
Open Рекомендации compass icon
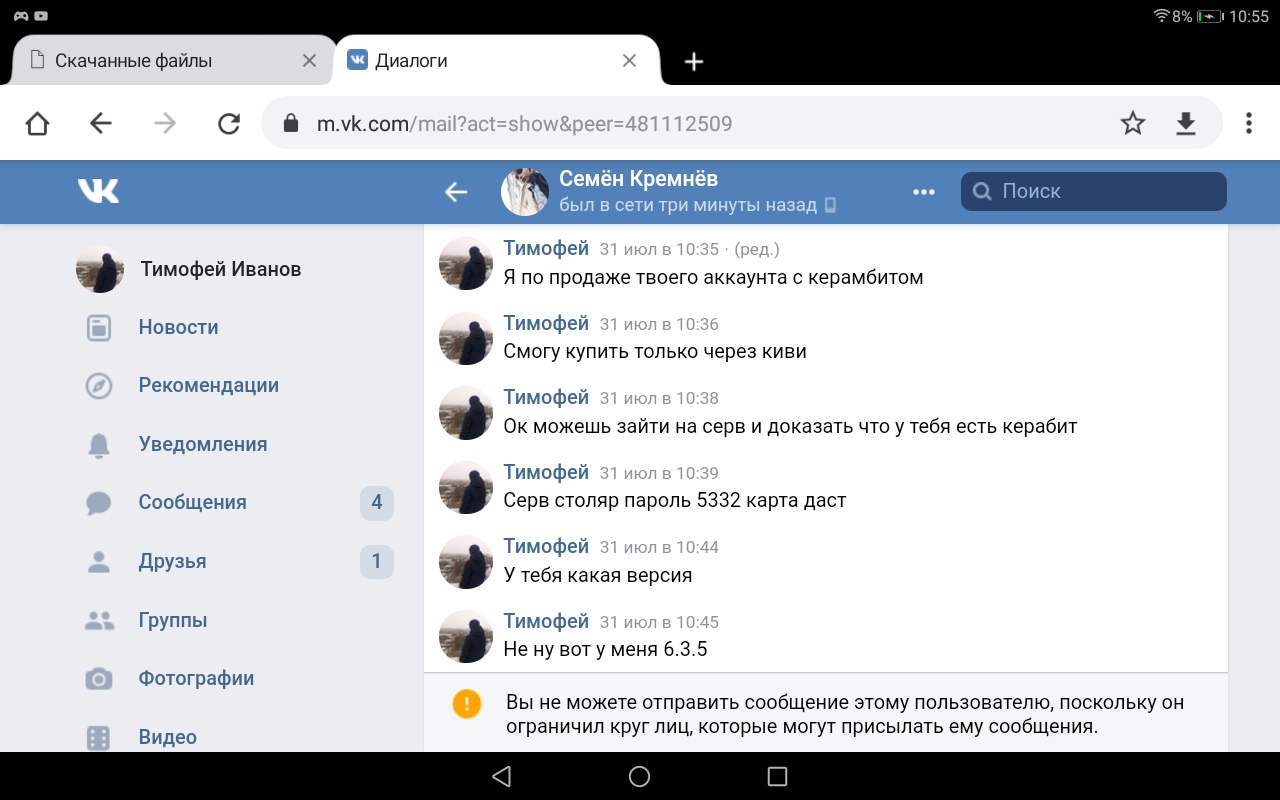click(99, 386)
